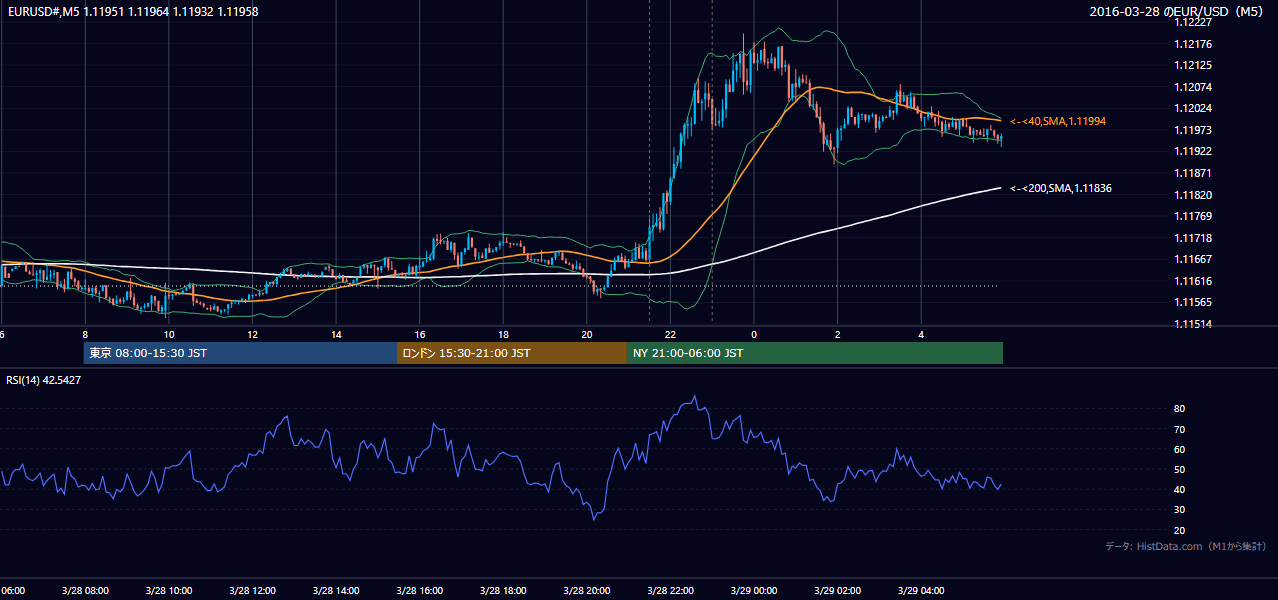Click the 3/28 20:00 time label
This screenshot has width=1278, height=600.
(x=586, y=590)
